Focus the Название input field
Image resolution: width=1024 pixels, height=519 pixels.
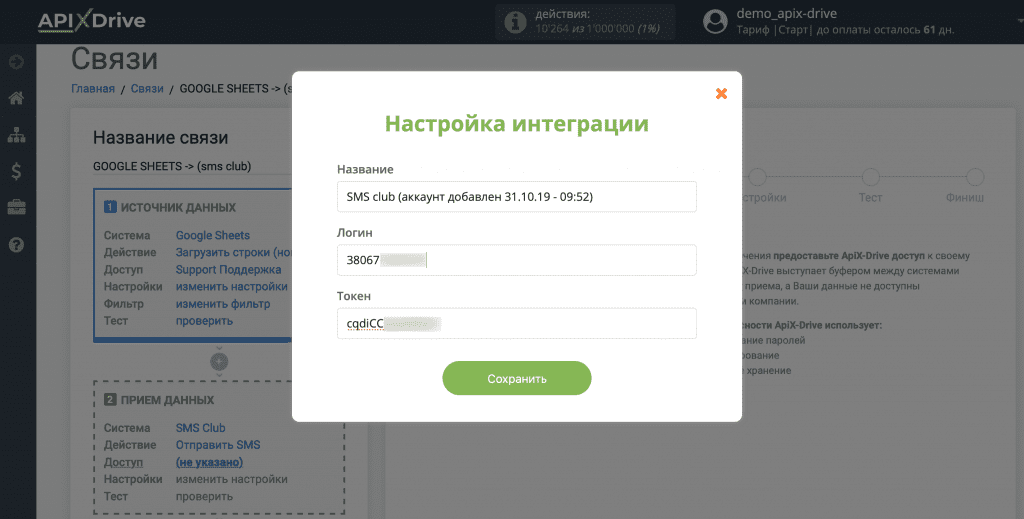tap(517, 197)
